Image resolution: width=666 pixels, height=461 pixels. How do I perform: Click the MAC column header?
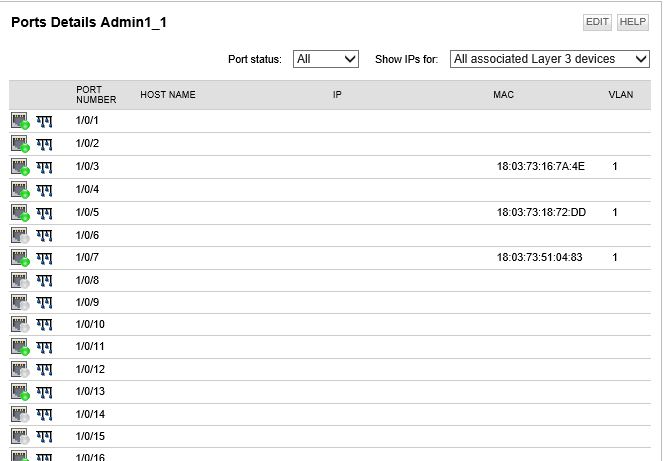503,95
